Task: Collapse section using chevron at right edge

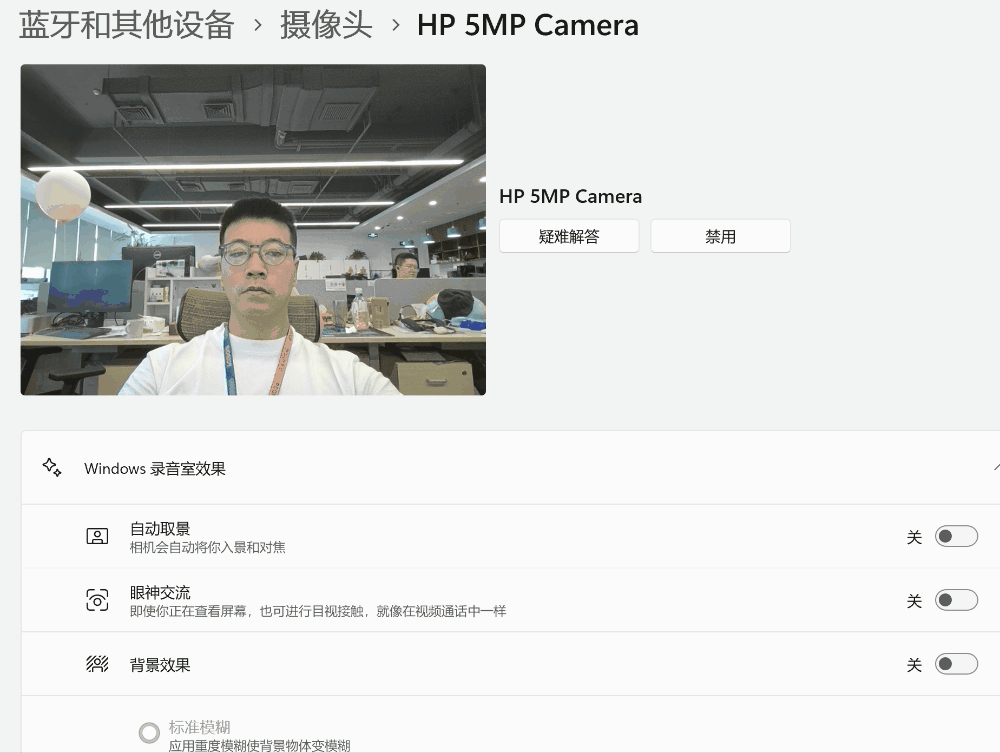Action: click(994, 468)
